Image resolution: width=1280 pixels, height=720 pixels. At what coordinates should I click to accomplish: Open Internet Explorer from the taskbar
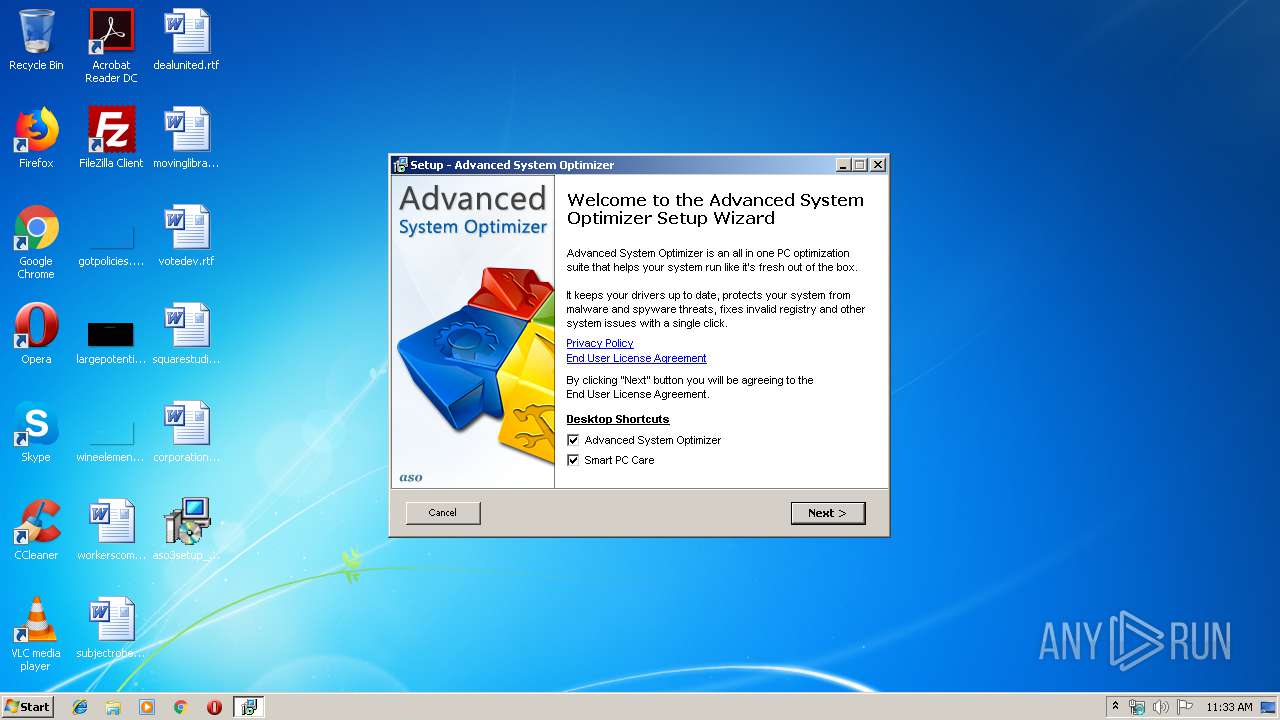(x=80, y=707)
